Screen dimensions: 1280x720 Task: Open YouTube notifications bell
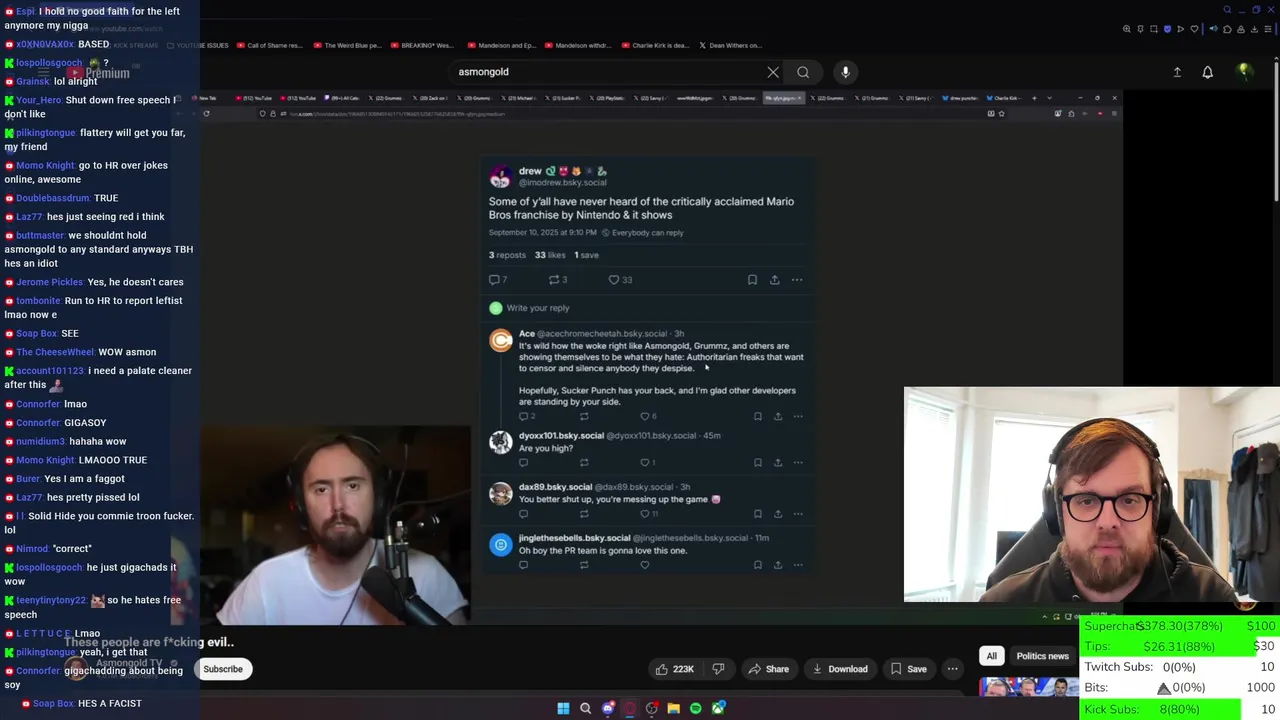click(x=1207, y=72)
